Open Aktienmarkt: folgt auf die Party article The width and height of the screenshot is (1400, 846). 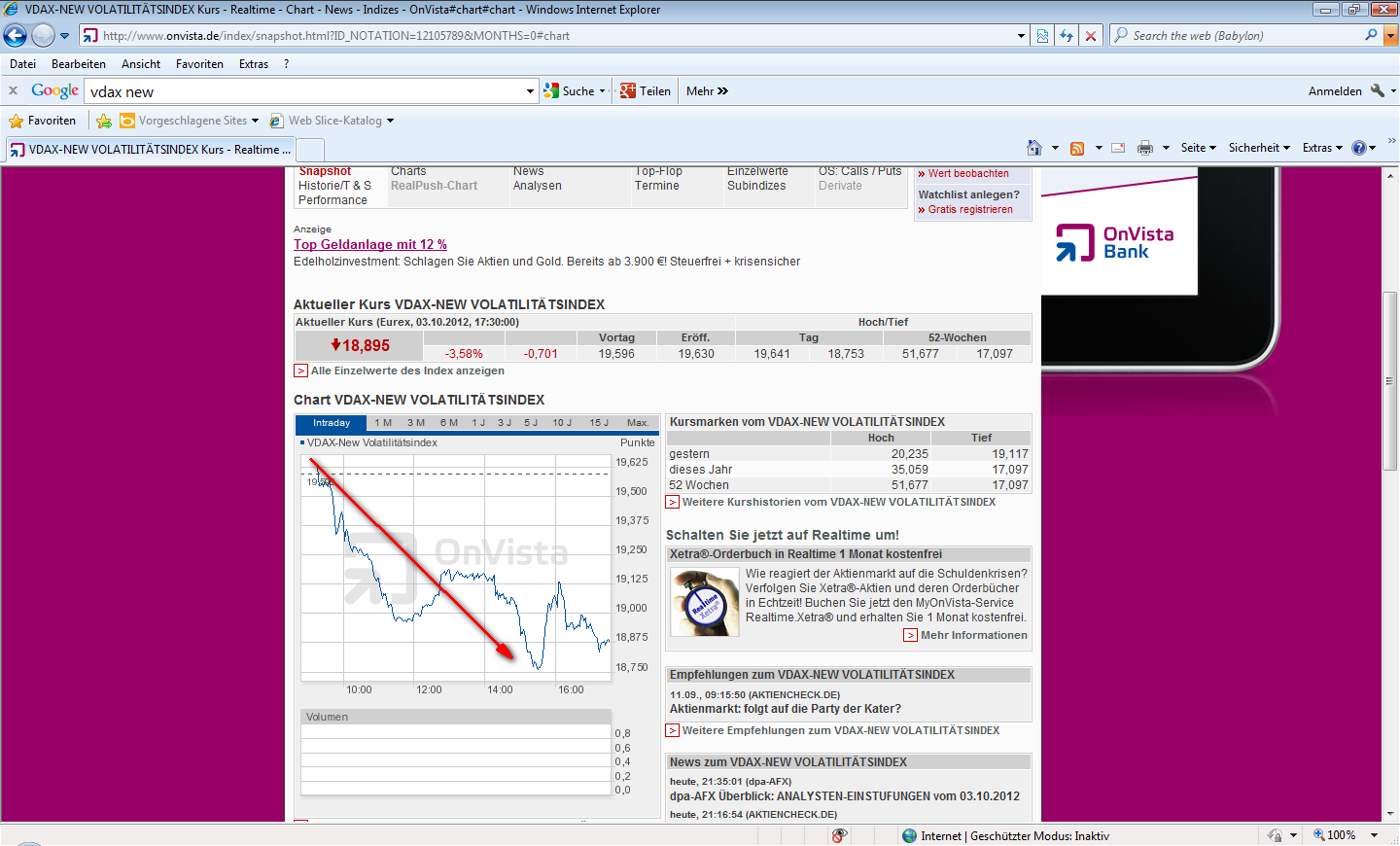click(x=786, y=709)
